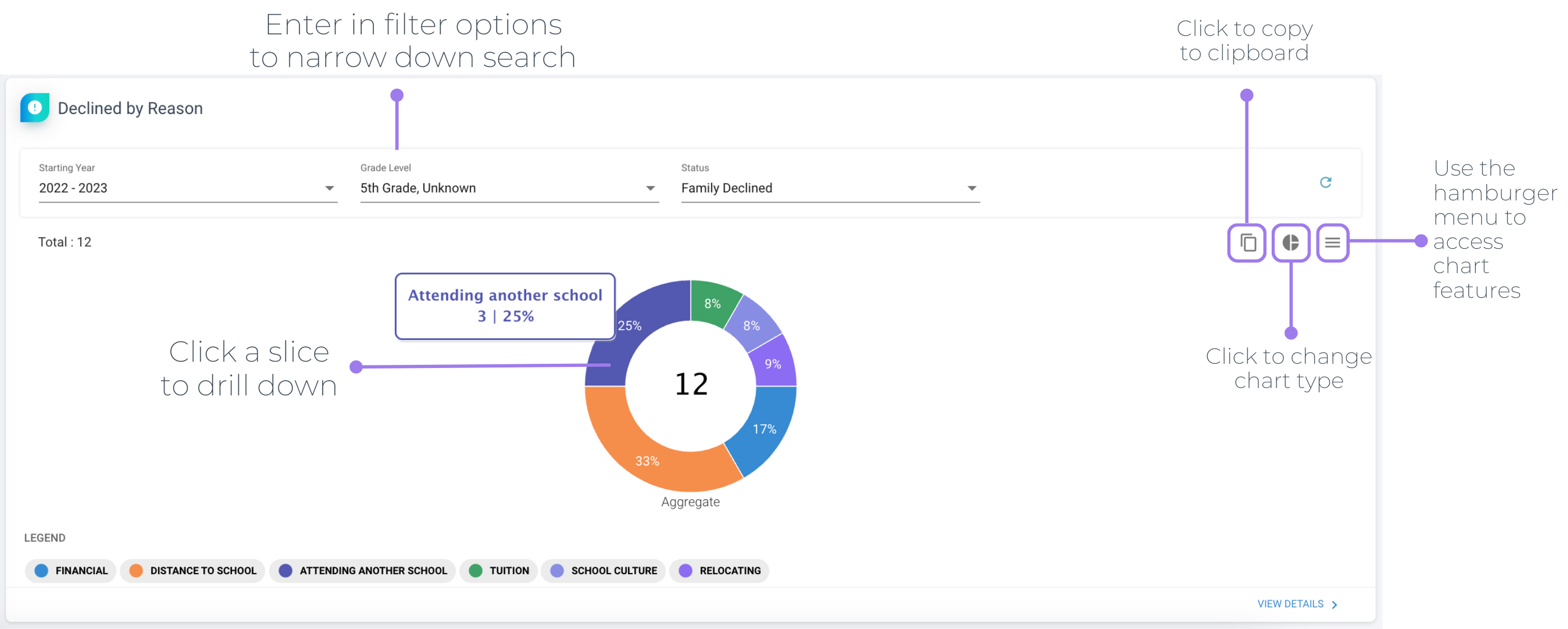Viewport: 1568px width, 629px height.
Task: Click the Total : 12 text
Action: 64,242
